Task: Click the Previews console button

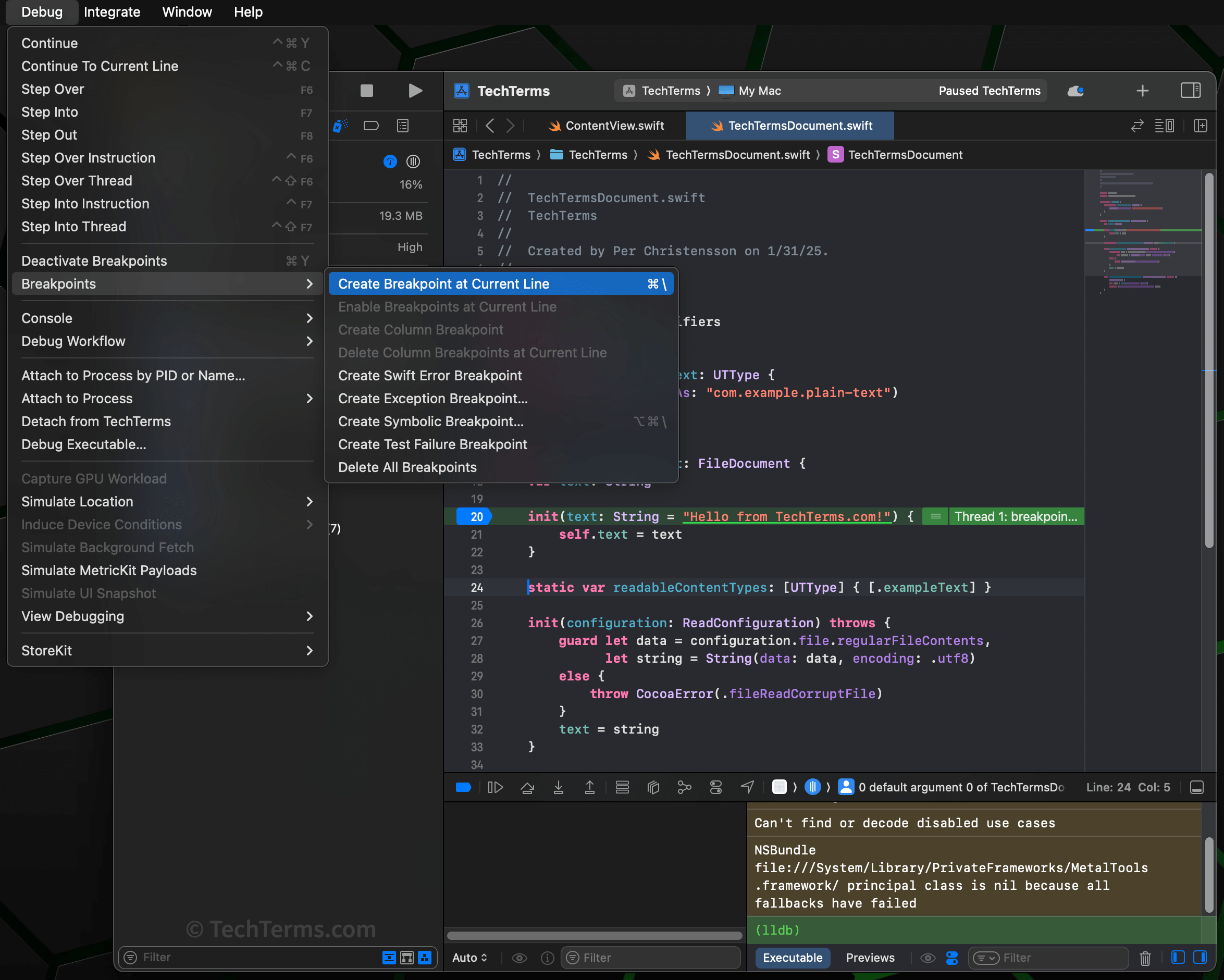Action: pos(870,958)
